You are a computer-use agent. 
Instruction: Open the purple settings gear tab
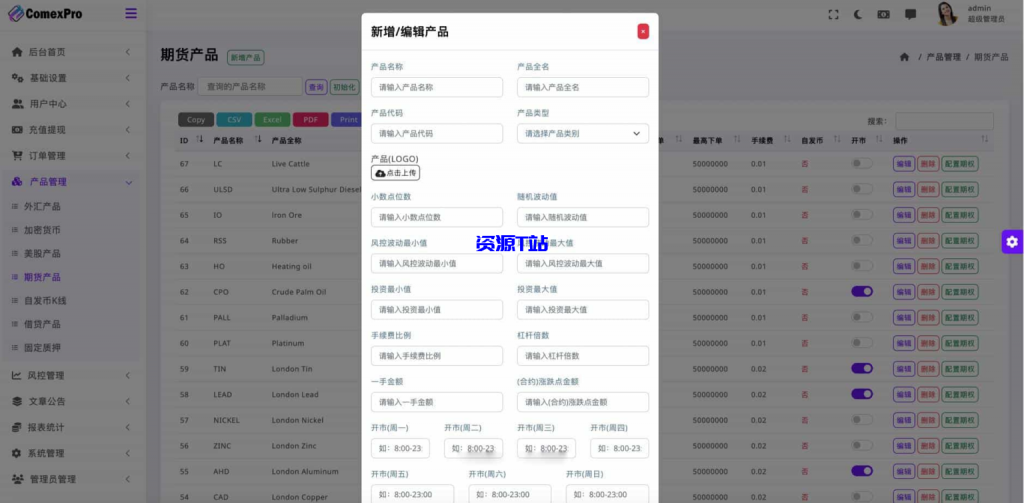coord(1012,242)
